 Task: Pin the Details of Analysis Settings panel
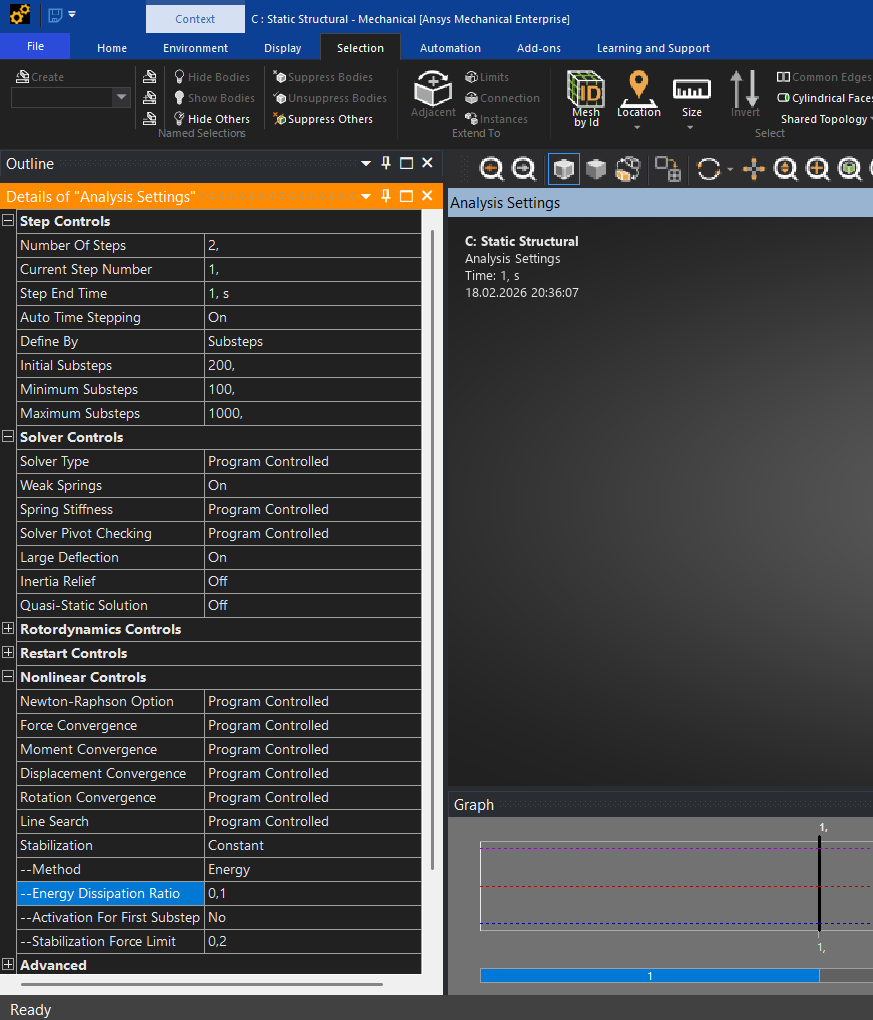(x=386, y=196)
